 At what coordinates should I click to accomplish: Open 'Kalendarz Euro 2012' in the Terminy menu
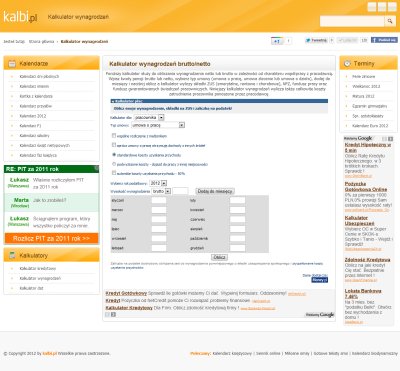coord(370,126)
